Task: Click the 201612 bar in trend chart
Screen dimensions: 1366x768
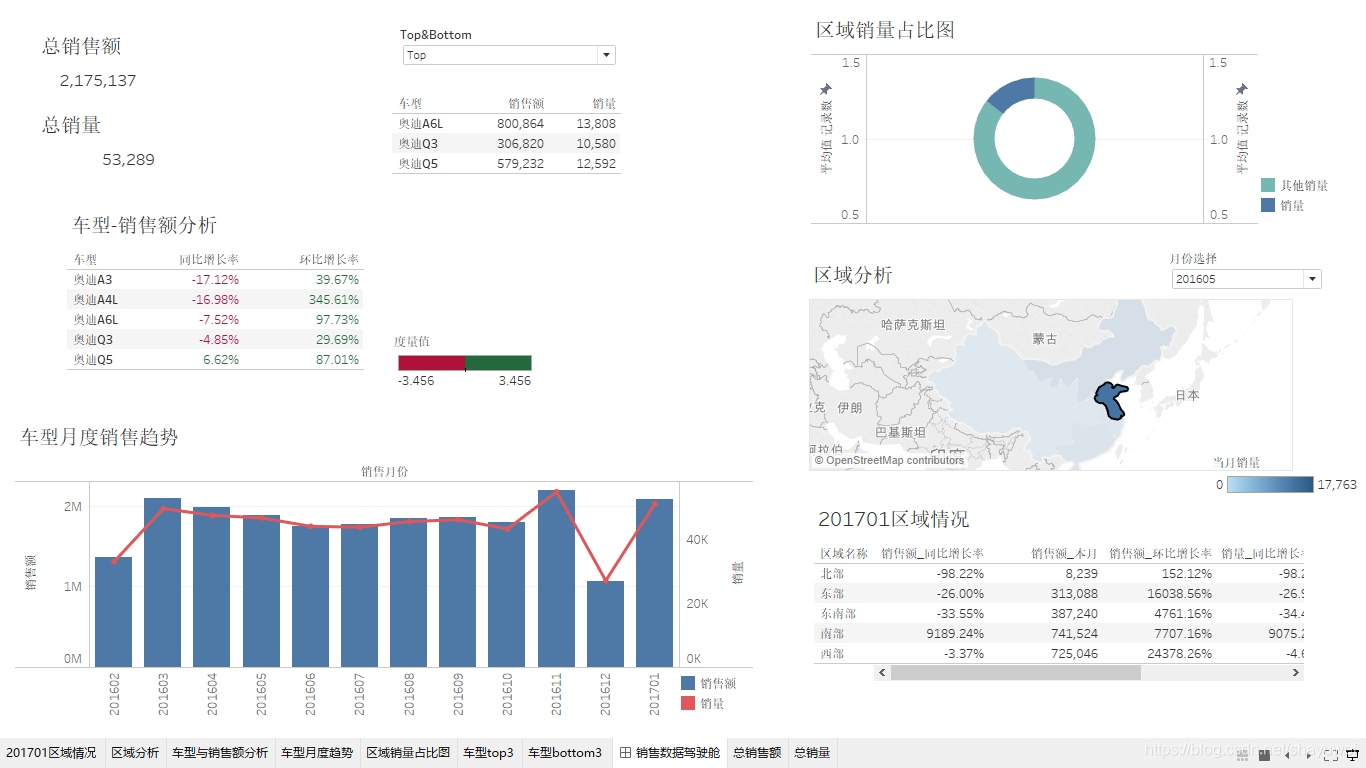Action: coord(605,624)
